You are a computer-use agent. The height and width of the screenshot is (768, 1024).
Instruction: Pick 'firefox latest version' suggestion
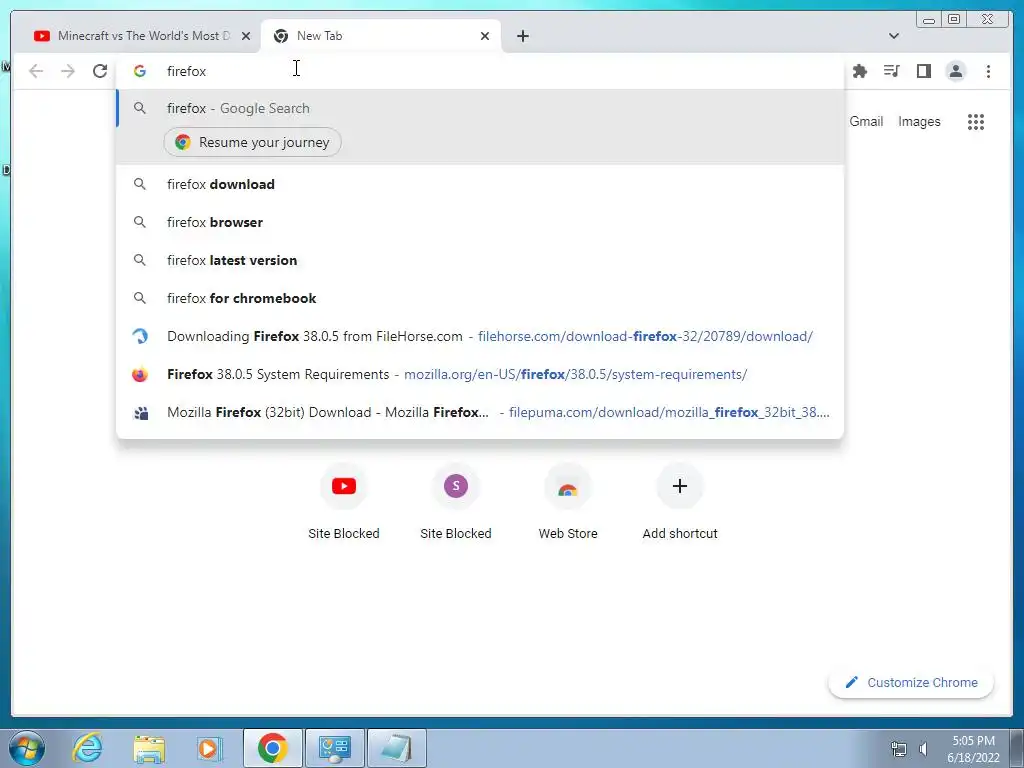pos(480,260)
